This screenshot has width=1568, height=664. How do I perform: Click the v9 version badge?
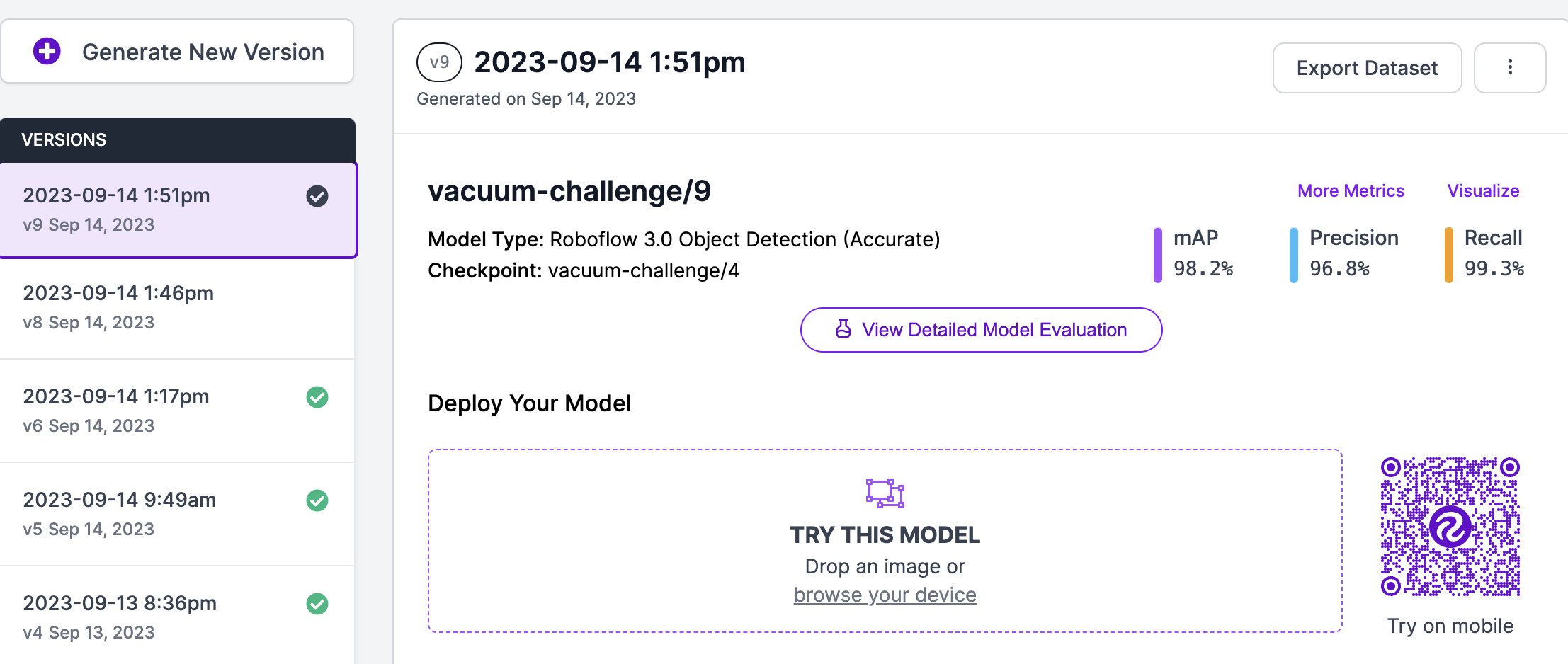[439, 62]
